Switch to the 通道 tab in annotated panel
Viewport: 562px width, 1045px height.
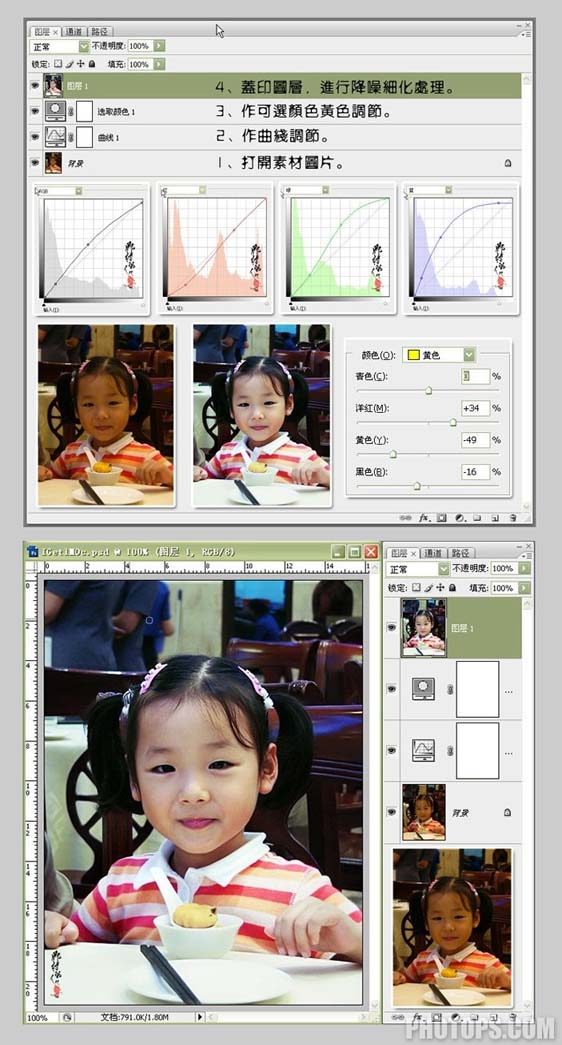coord(74,31)
